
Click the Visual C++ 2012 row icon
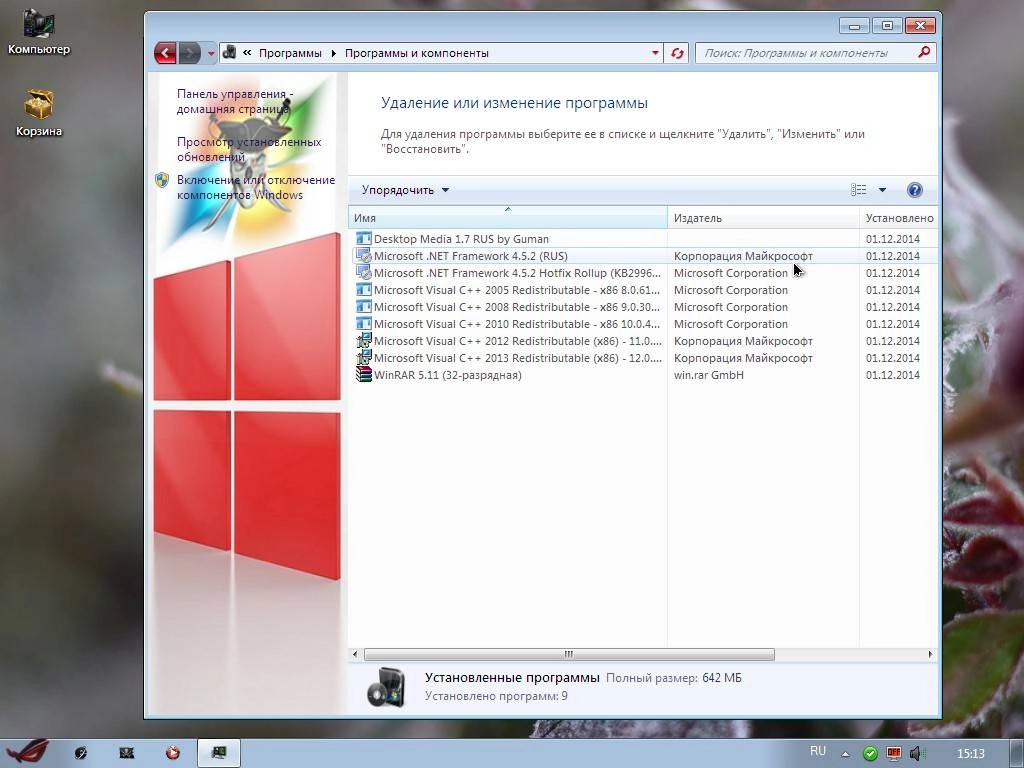[x=364, y=340]
